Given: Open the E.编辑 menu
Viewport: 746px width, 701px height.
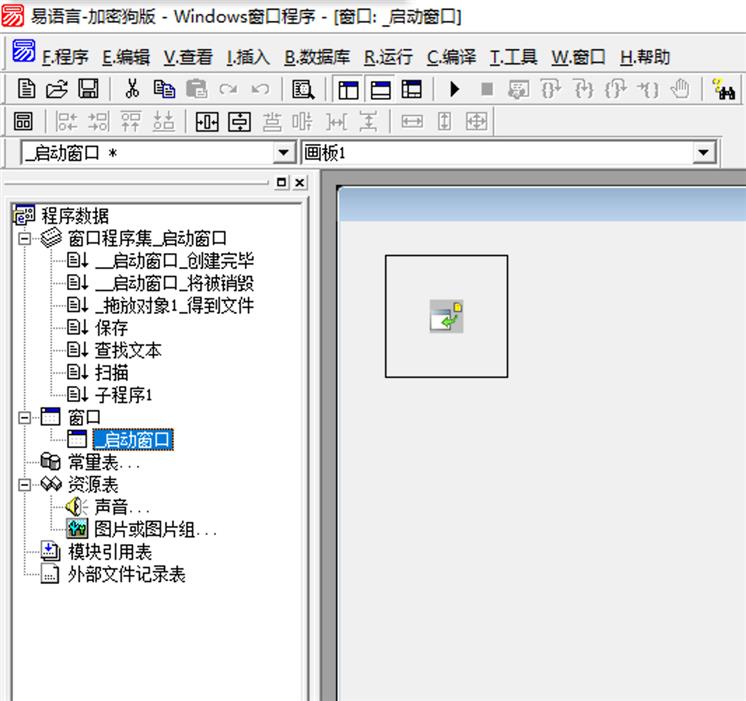Looking at the screenshot, I should (126, 57).
